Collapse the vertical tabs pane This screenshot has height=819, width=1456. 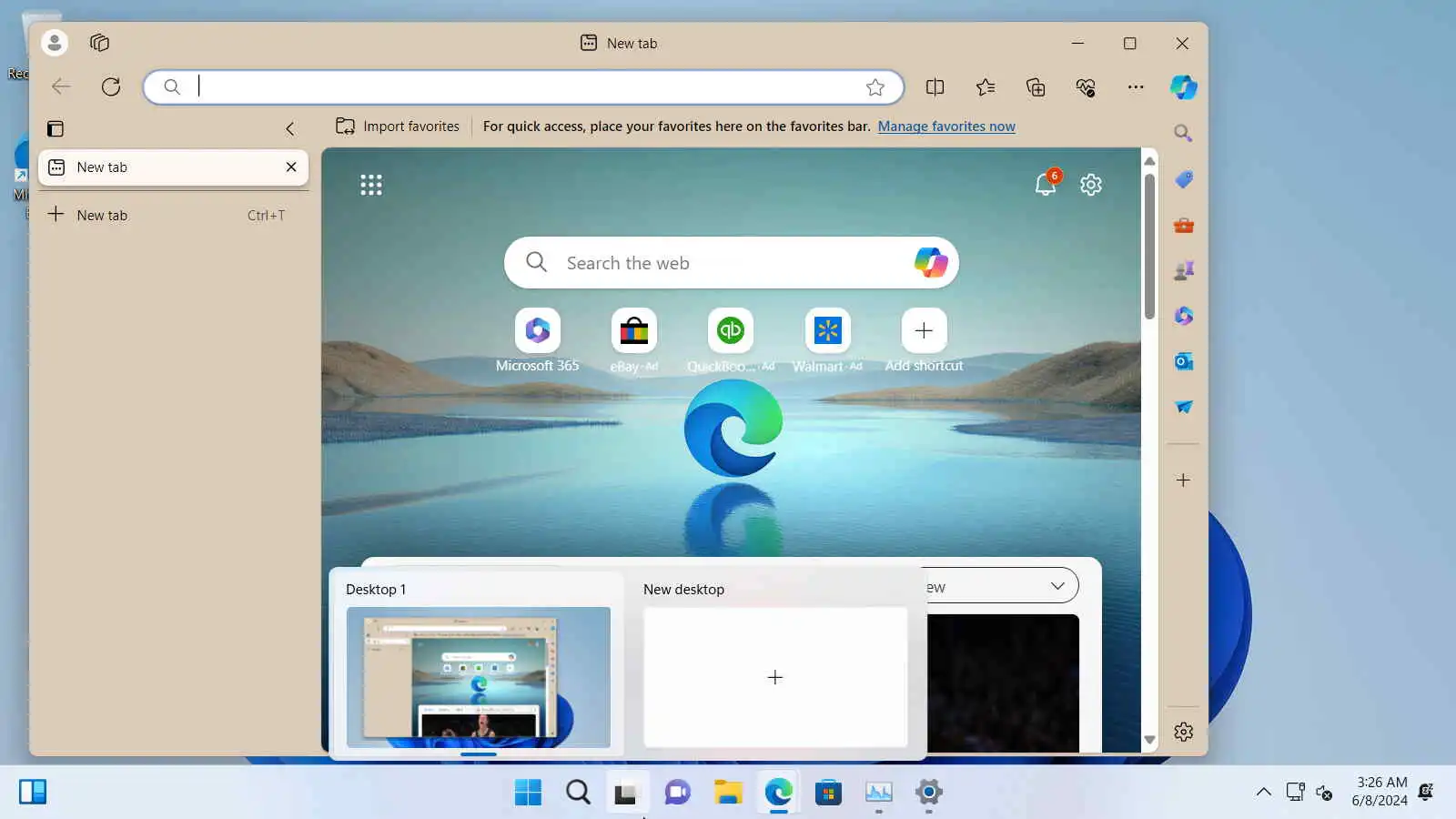pos(290,128)
